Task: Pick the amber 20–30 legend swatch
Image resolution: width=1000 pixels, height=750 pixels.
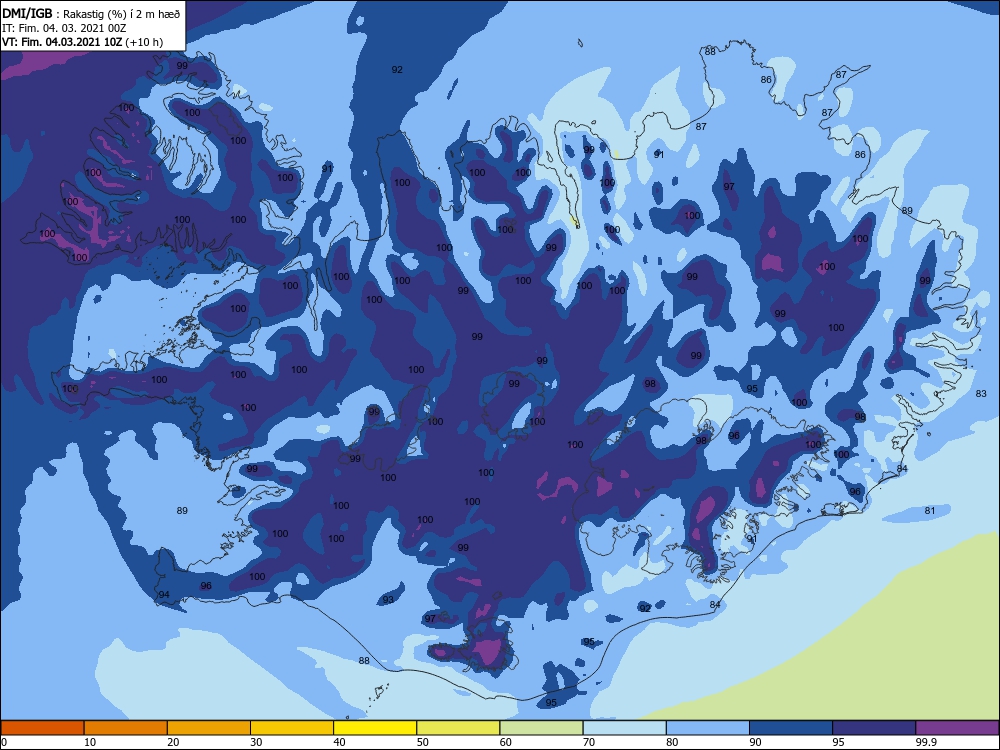Action: [x=209, y=728]
